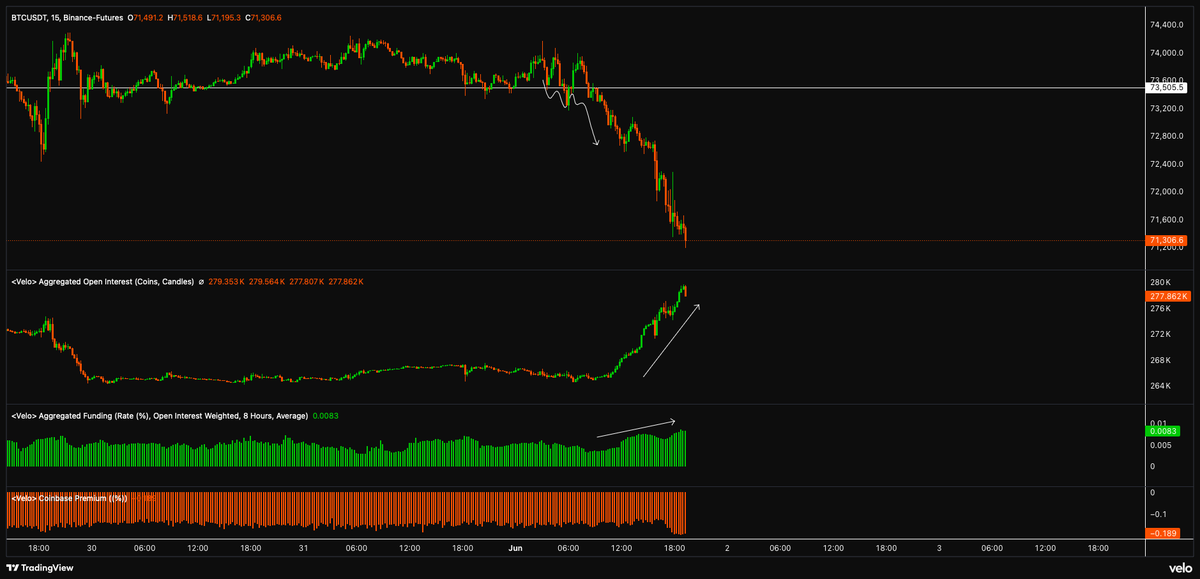Click the BTCUSDT, 15, Binance-Futures symbol title
The height and width of the screenshot is (579, 1200).
65,18
